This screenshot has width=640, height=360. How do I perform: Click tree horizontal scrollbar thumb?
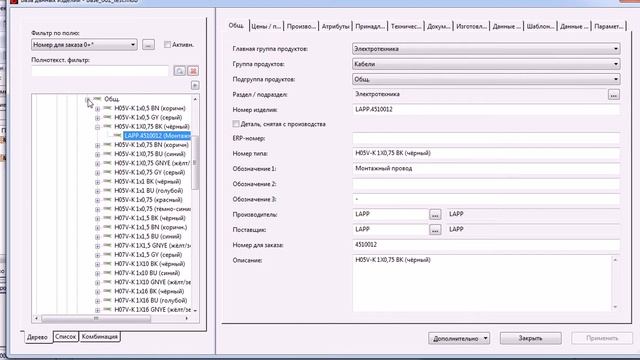[x=96, y=318]
